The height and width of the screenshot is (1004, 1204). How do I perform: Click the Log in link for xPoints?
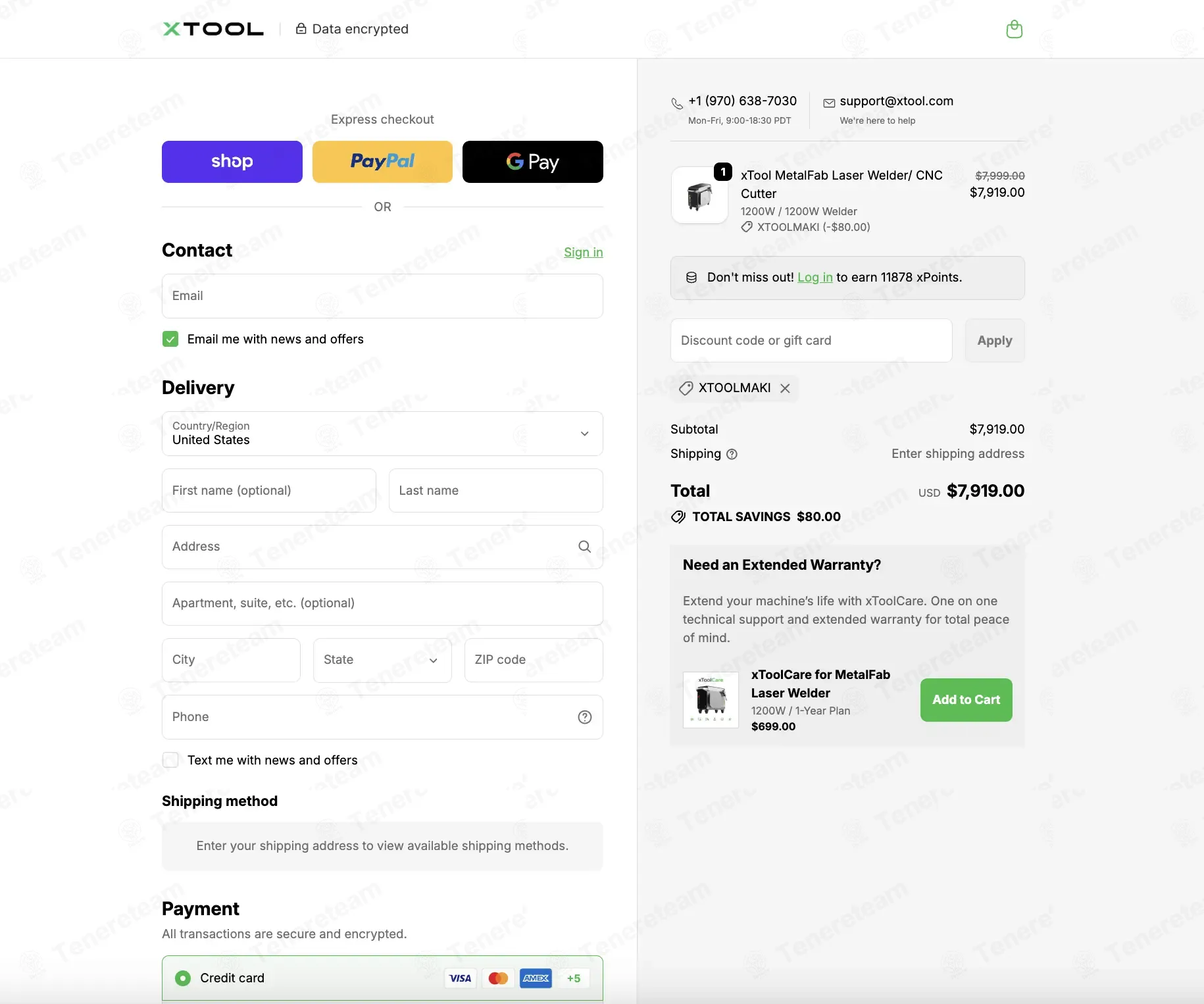coord(815,278)
